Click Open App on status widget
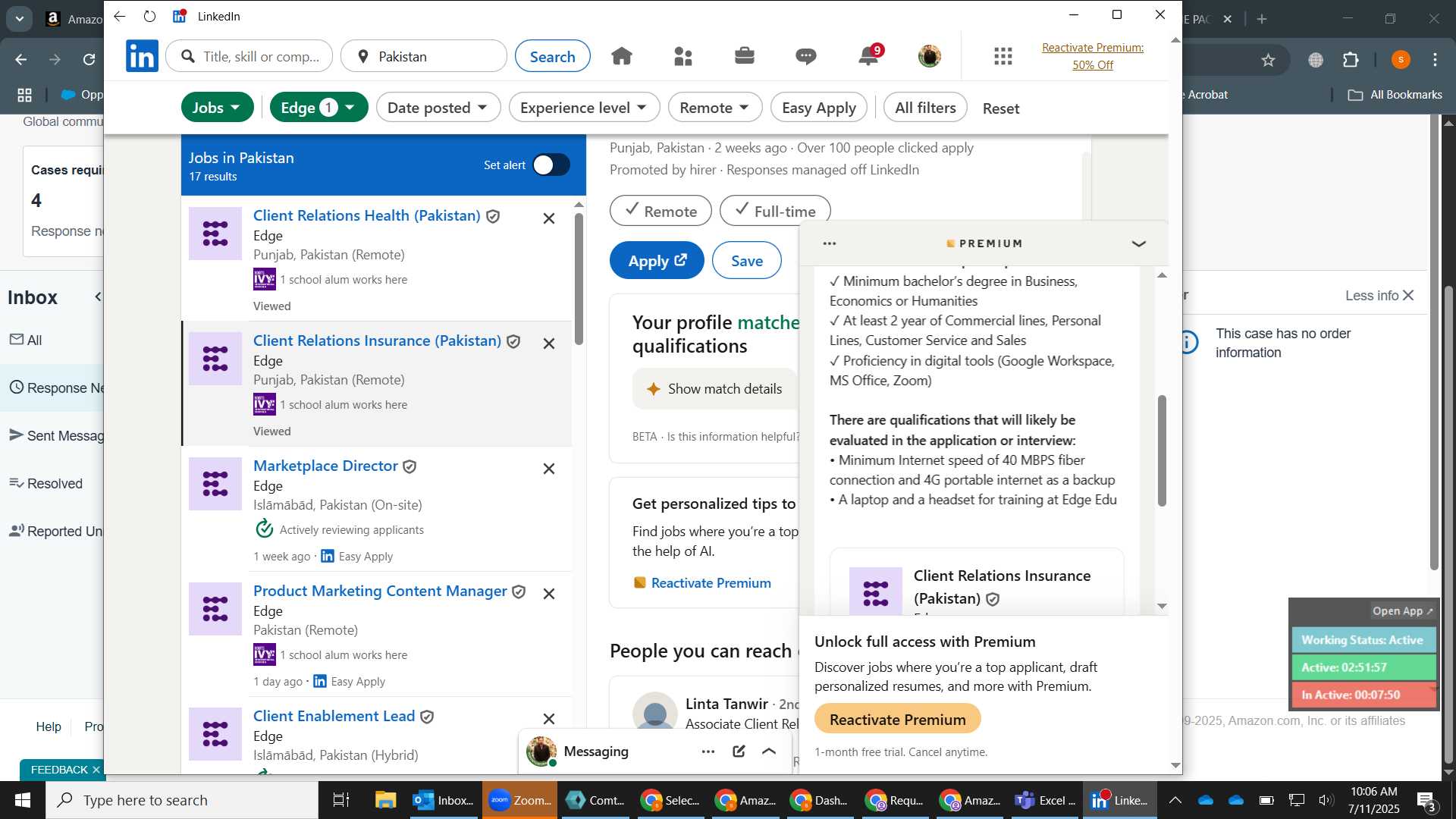 pos(1403,611)
